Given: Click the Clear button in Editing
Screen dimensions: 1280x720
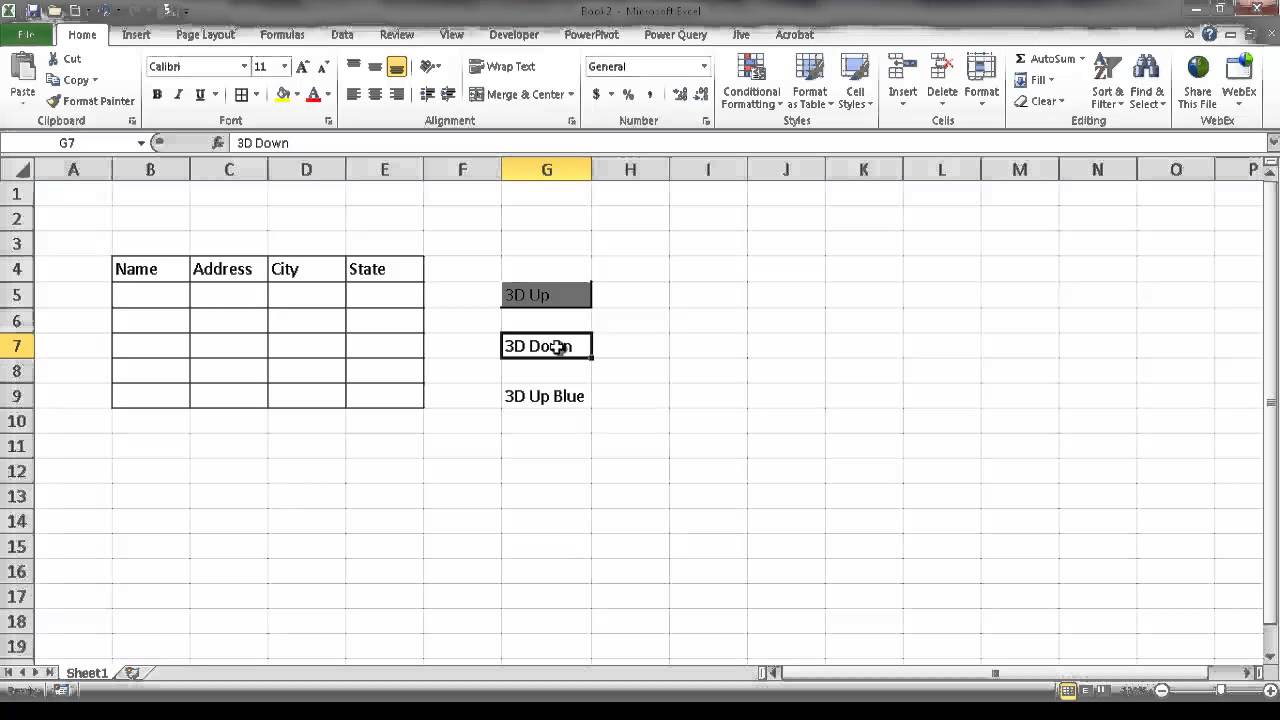Looking at the screenshot, I should click(1039, 101).
